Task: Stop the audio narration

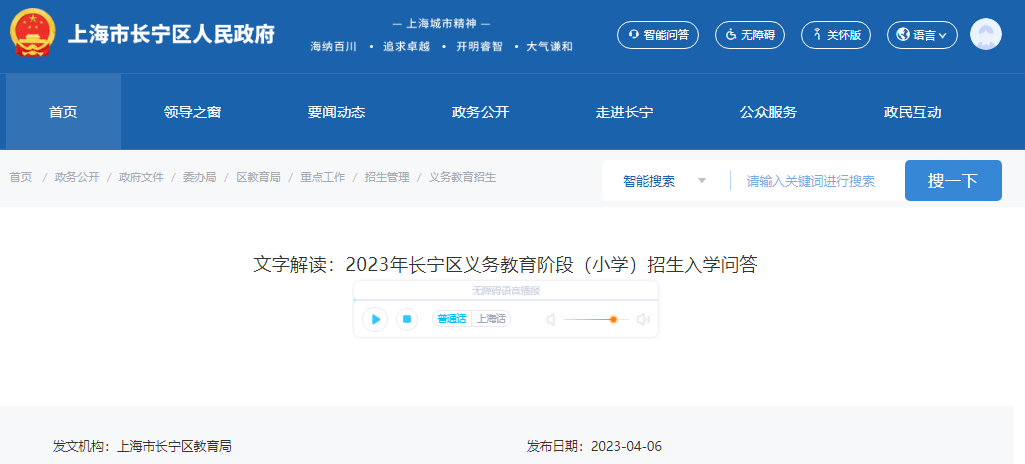Action: coord(406,319)
